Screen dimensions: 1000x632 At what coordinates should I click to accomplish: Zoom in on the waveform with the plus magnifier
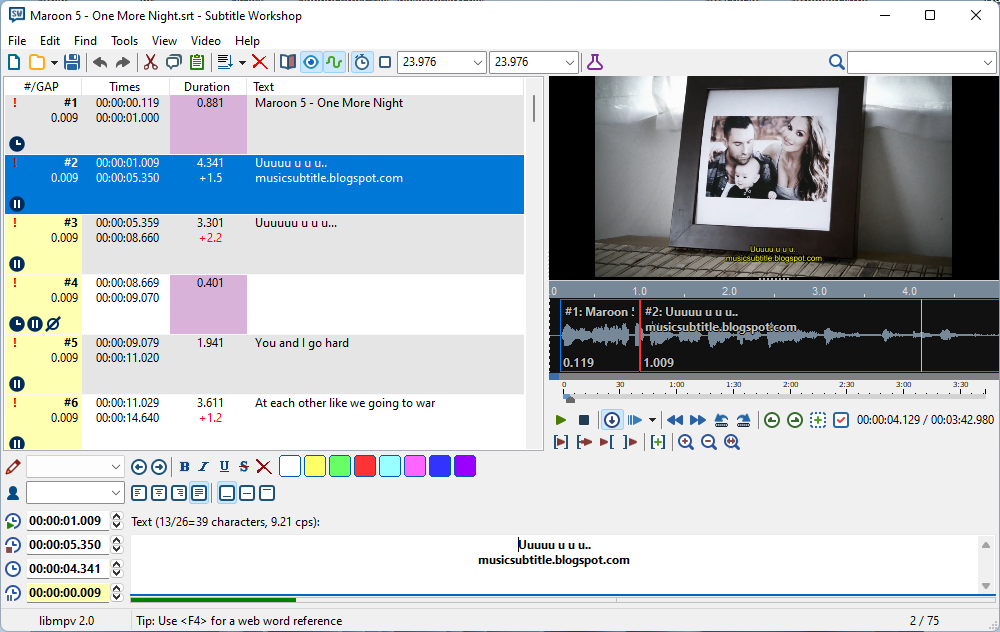(x=686, y=442)
